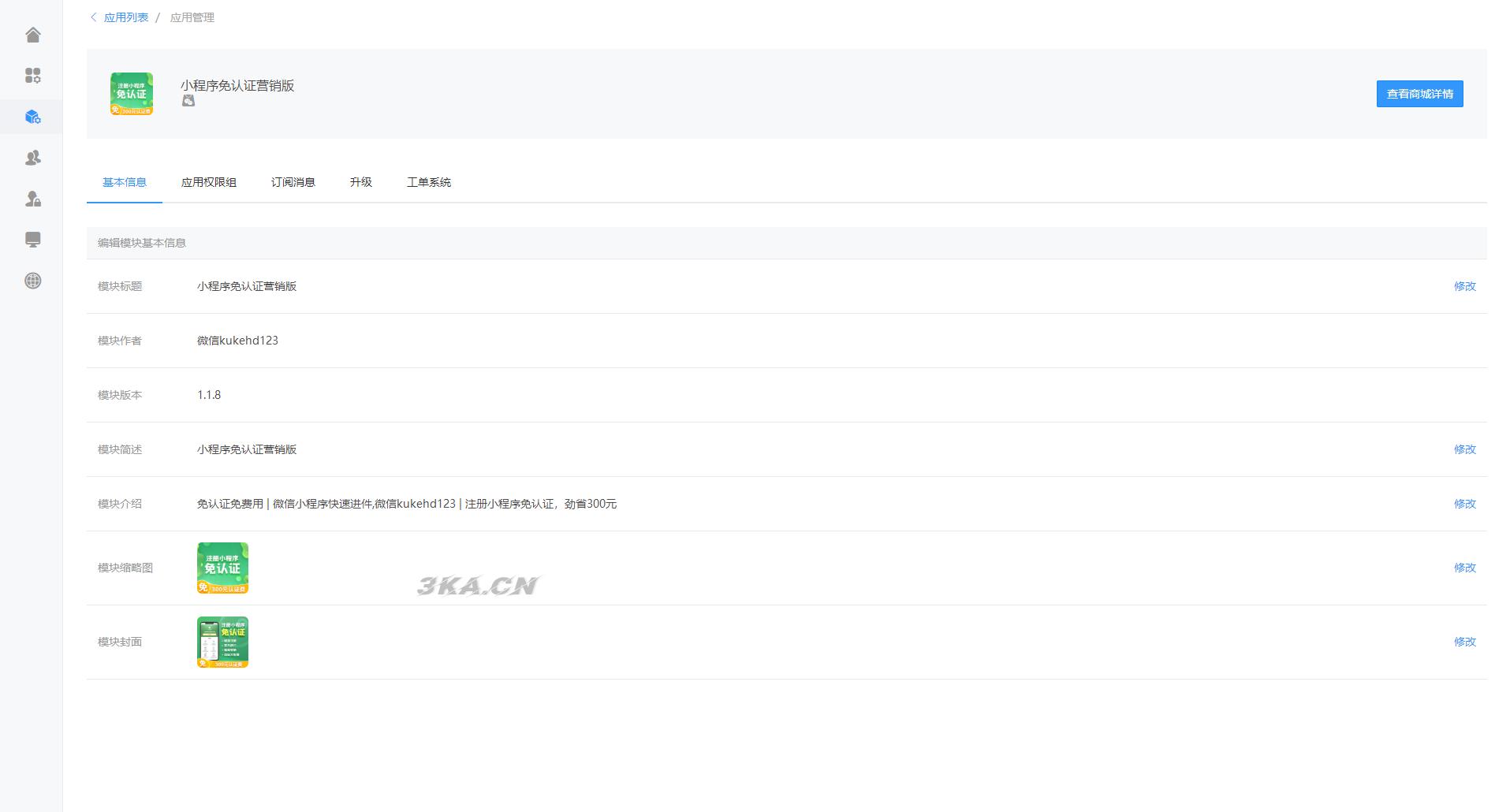The height and width of the screenshot is (812, 1510).
Task: Go back to 应用列表 via breadcrumb
Action: click(x=125, y=17)
